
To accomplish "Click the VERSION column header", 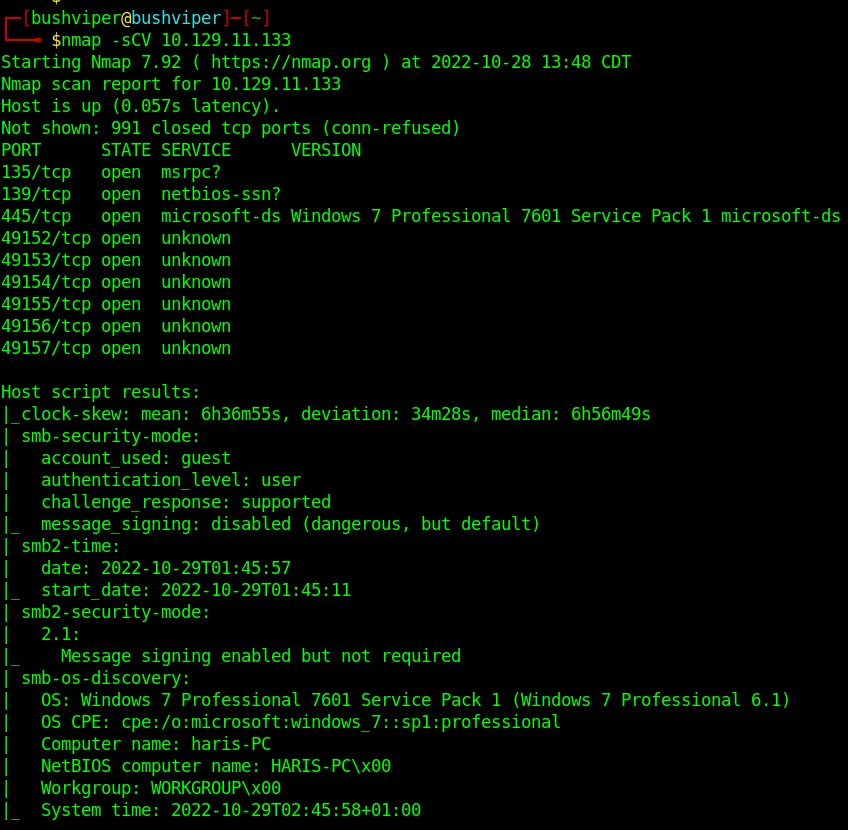I will pos(326,150).
